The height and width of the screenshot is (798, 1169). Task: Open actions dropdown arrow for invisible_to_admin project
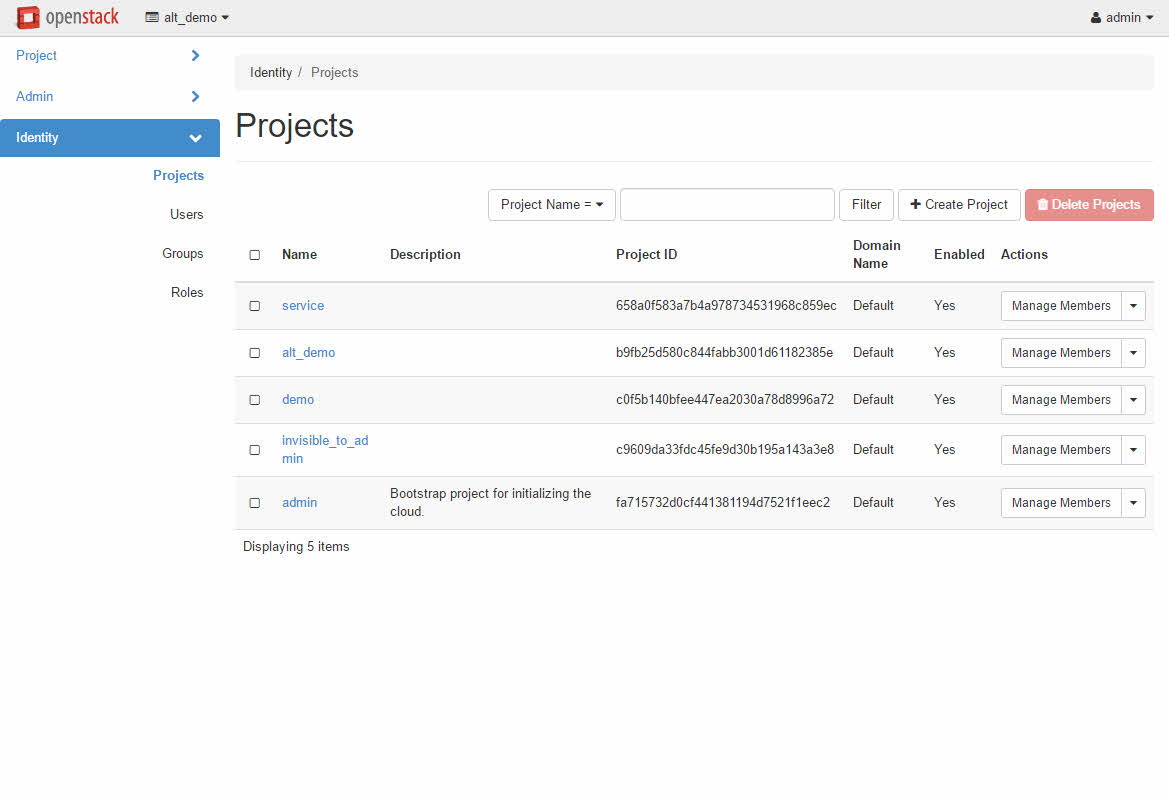(x=1133, y=450)
